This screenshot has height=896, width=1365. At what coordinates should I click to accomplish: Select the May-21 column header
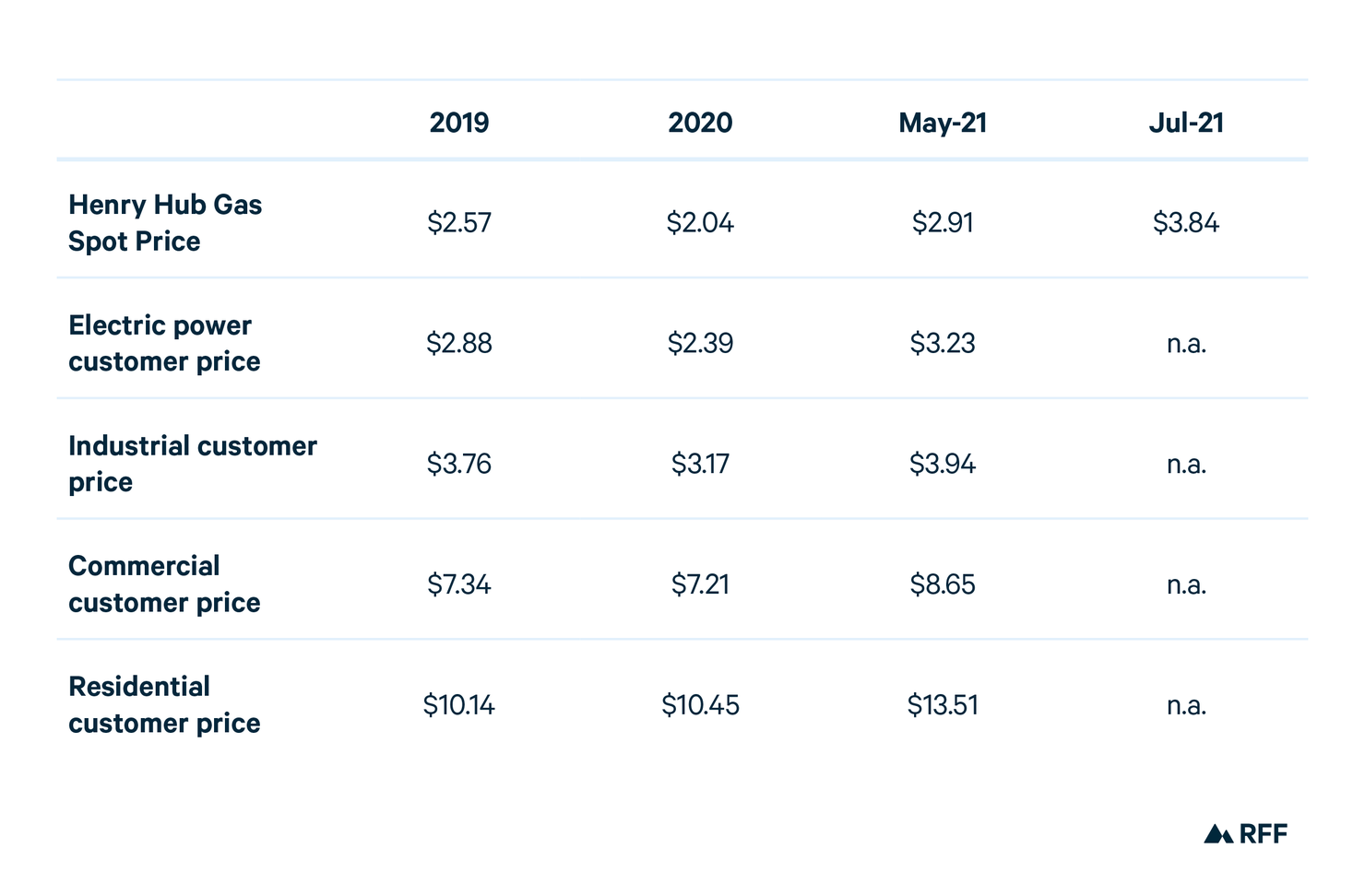tap(943, 124)
